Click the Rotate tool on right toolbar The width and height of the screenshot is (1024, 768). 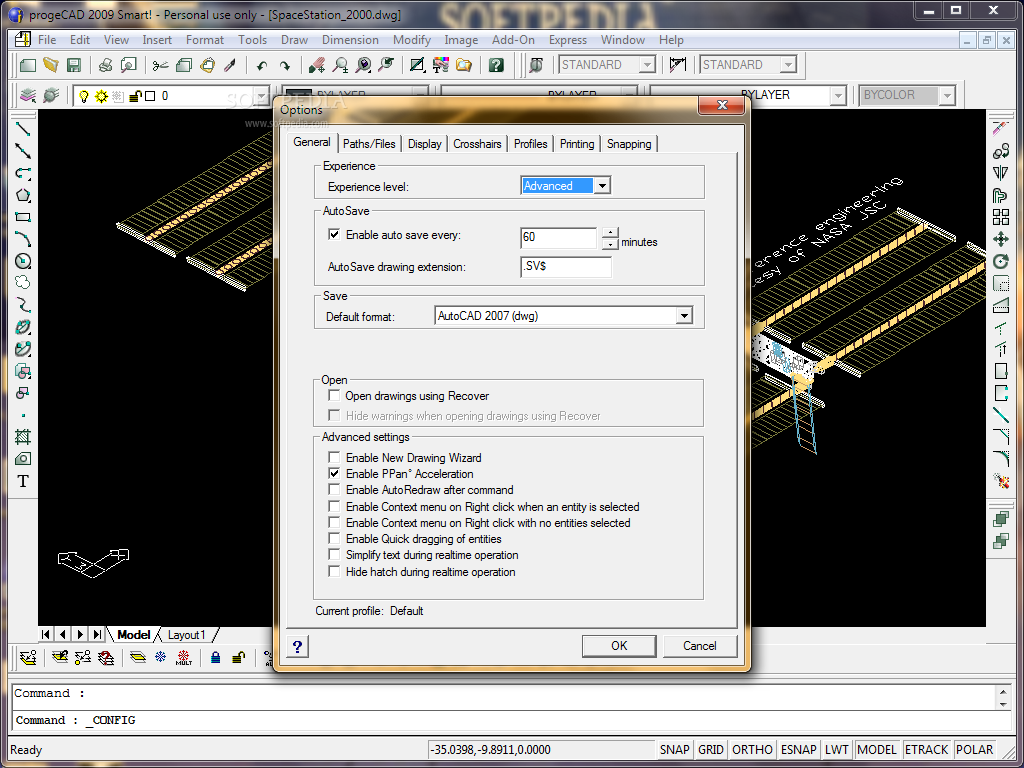pos(1000,261)
